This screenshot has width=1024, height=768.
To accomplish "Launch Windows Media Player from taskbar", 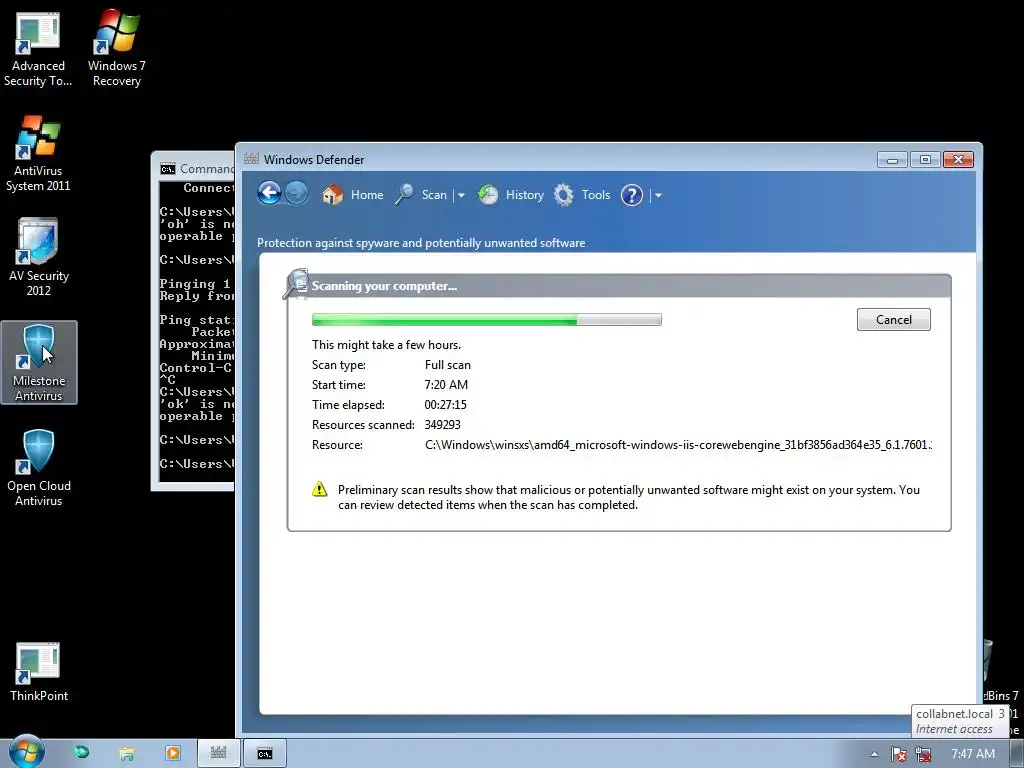I will [x=173, y=753].
